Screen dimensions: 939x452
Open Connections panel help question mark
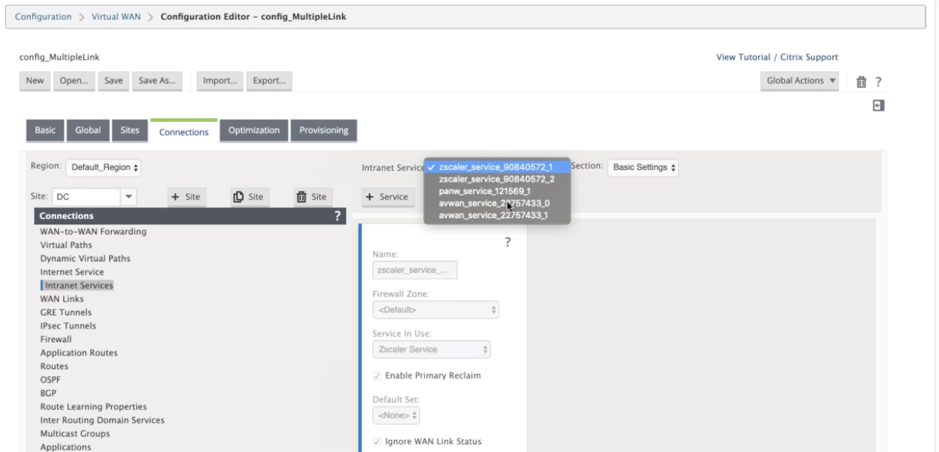point(337,216)
